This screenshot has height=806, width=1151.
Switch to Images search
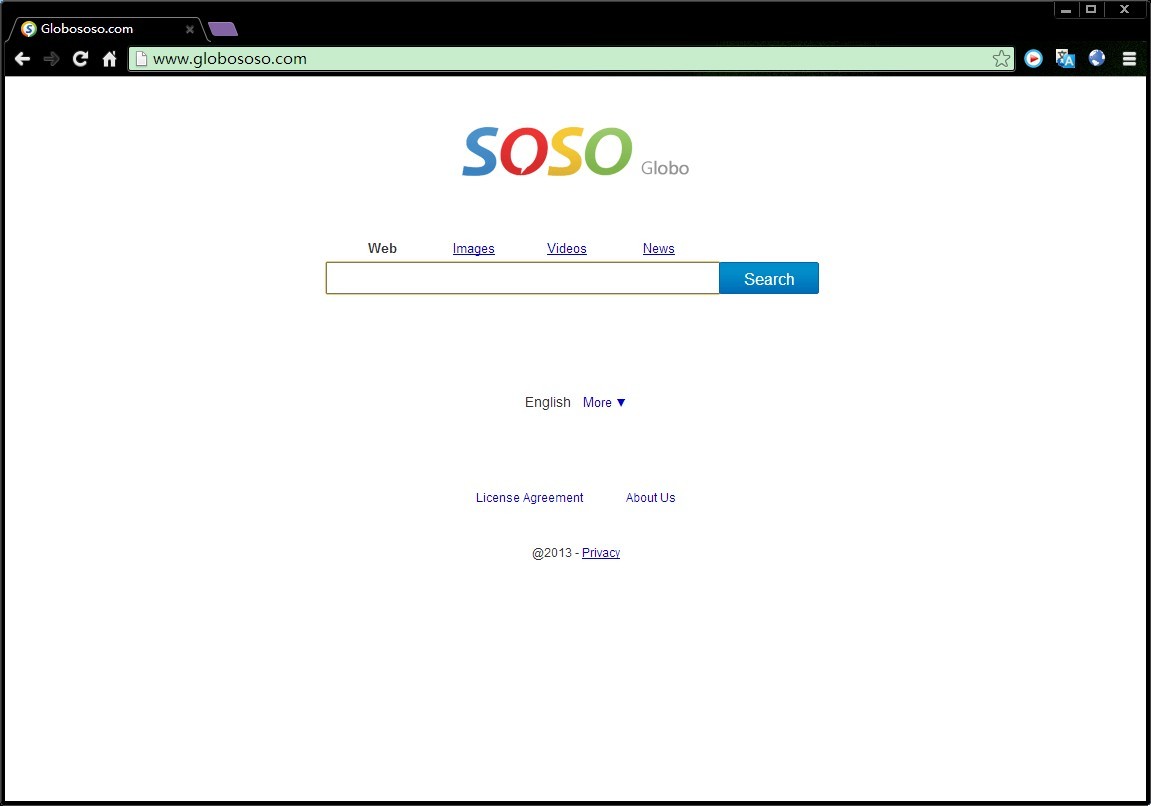pyautogui.click(x=473, y=249)
